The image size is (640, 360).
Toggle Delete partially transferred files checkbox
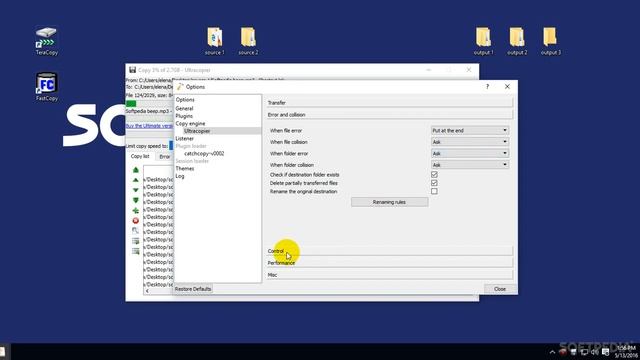[x=434, y=183]
